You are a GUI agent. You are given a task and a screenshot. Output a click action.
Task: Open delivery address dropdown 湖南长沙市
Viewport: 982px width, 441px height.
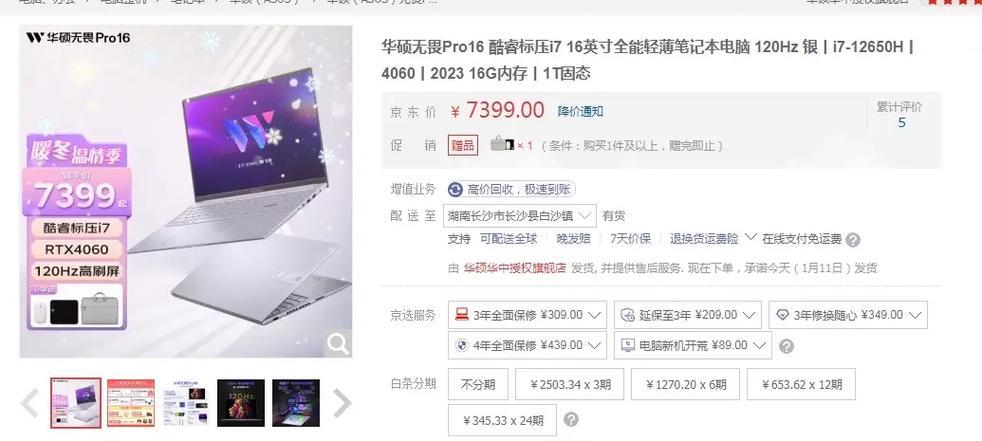pos(519,216)
